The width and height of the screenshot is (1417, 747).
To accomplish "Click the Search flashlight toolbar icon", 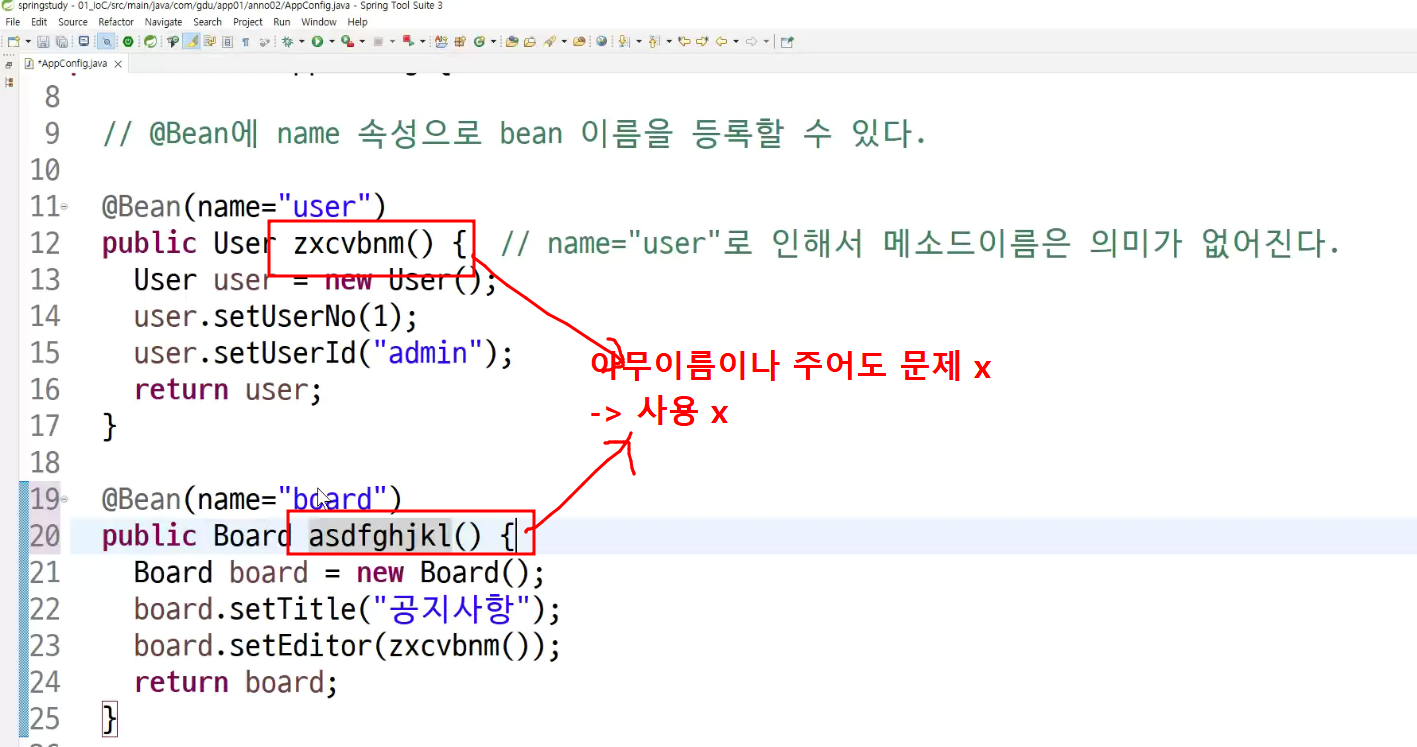I will tap(550, 41).
